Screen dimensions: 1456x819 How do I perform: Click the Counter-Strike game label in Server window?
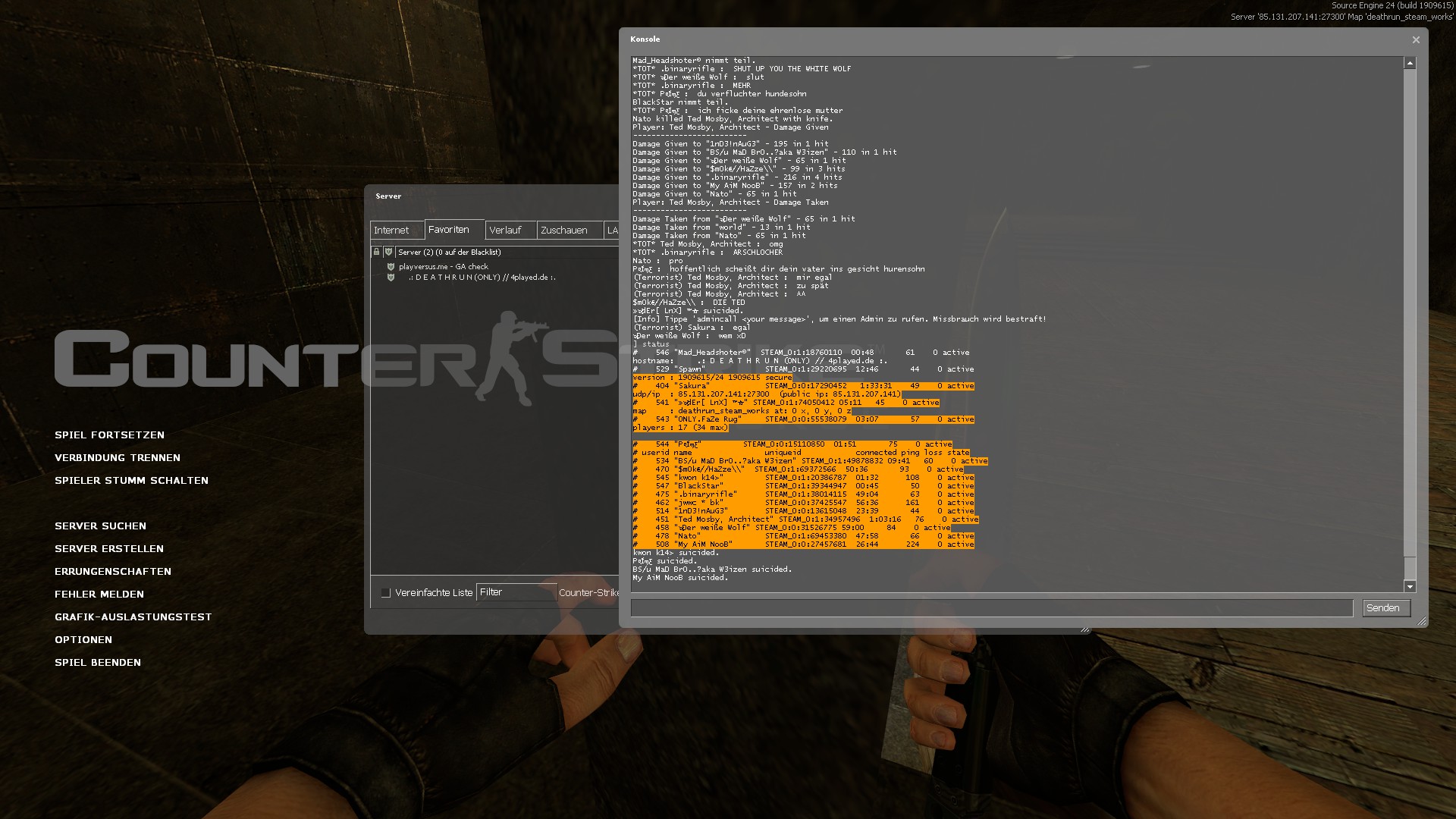click(588, 593)
